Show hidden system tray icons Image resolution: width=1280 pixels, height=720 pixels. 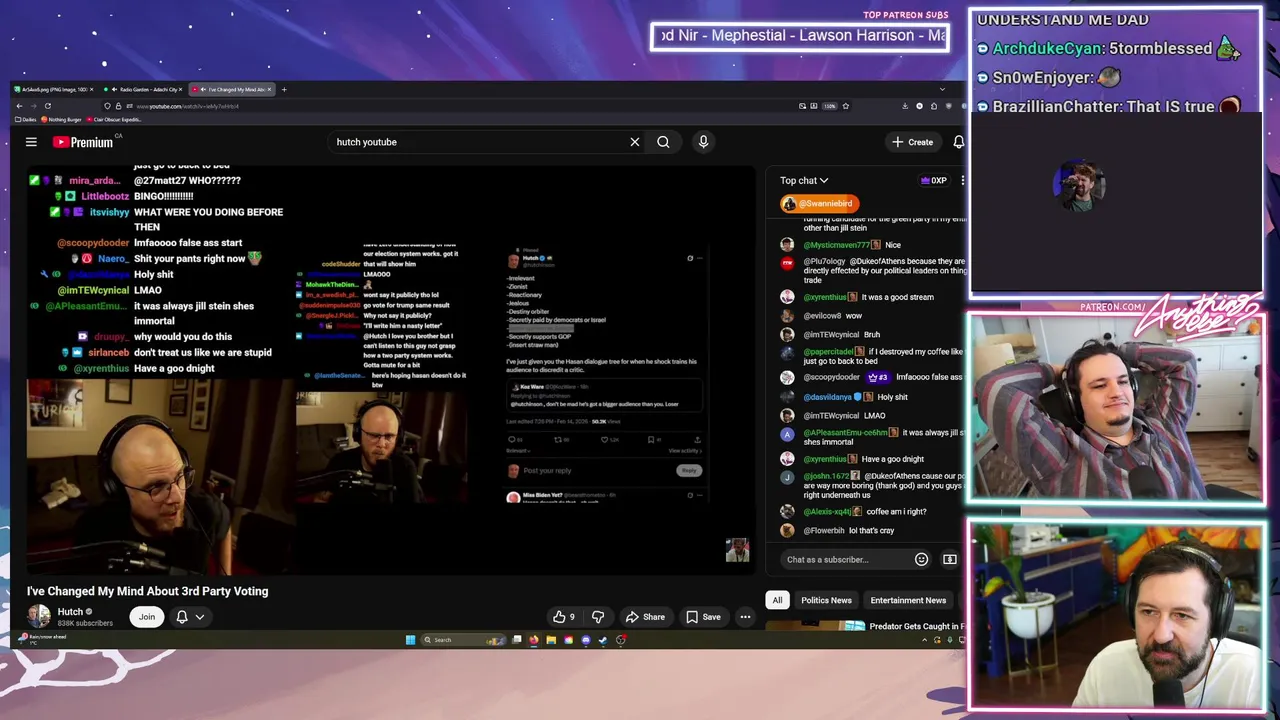coord(924,640)
